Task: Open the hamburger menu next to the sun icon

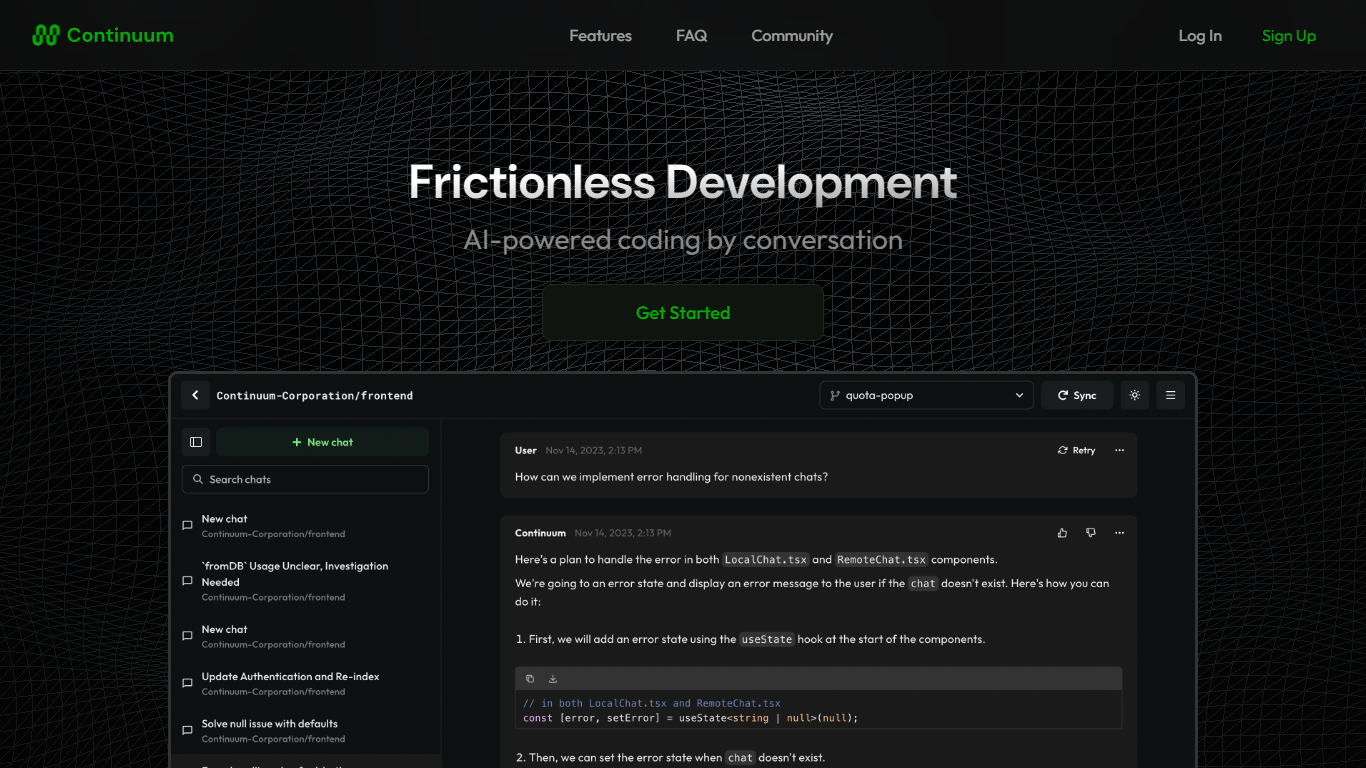Action: pyautogui.click(x=1171, y=395)
